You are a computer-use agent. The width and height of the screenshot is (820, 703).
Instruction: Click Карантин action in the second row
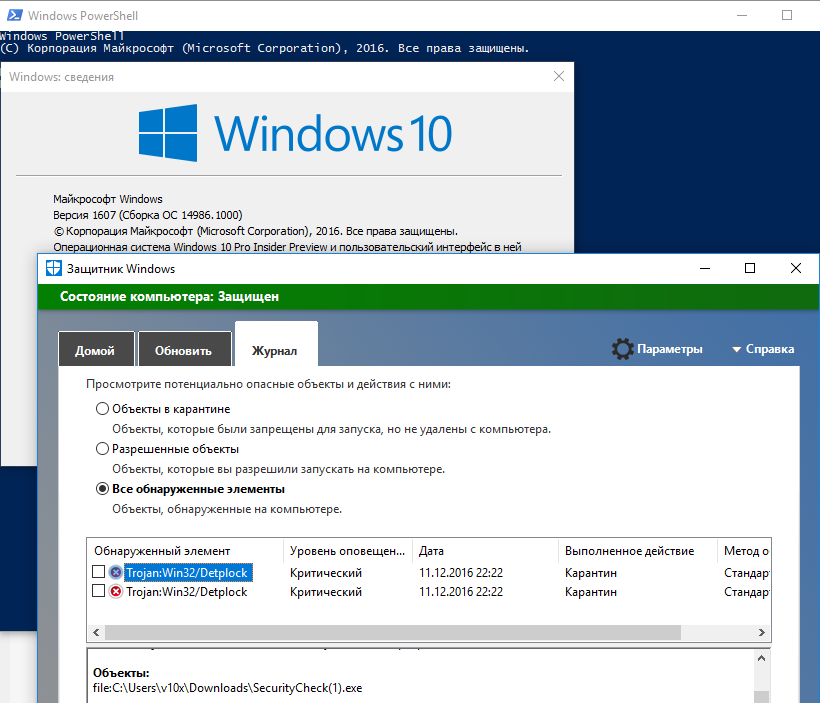tap(591, 592)
